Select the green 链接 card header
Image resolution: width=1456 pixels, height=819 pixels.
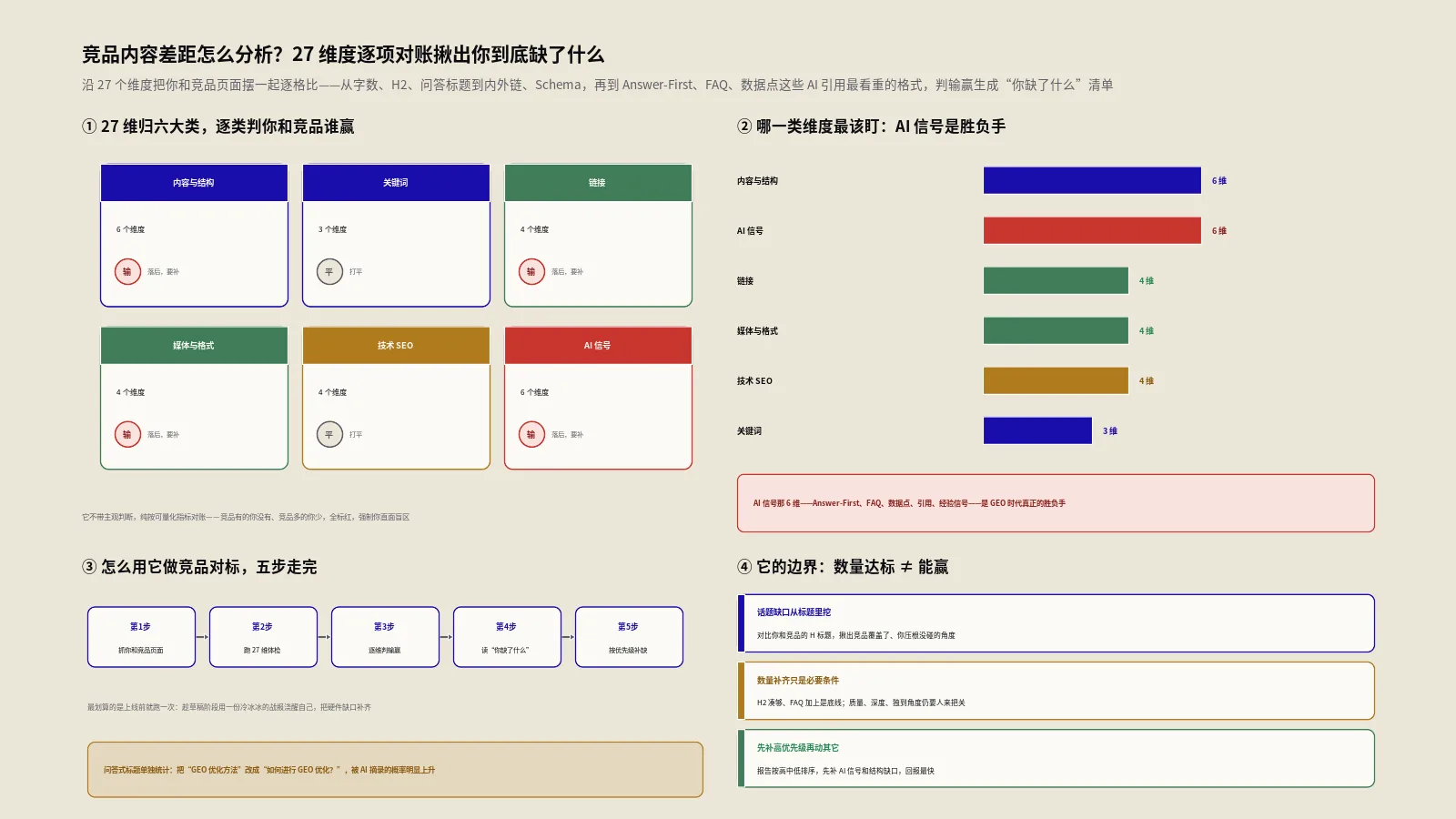coord(598,183)
